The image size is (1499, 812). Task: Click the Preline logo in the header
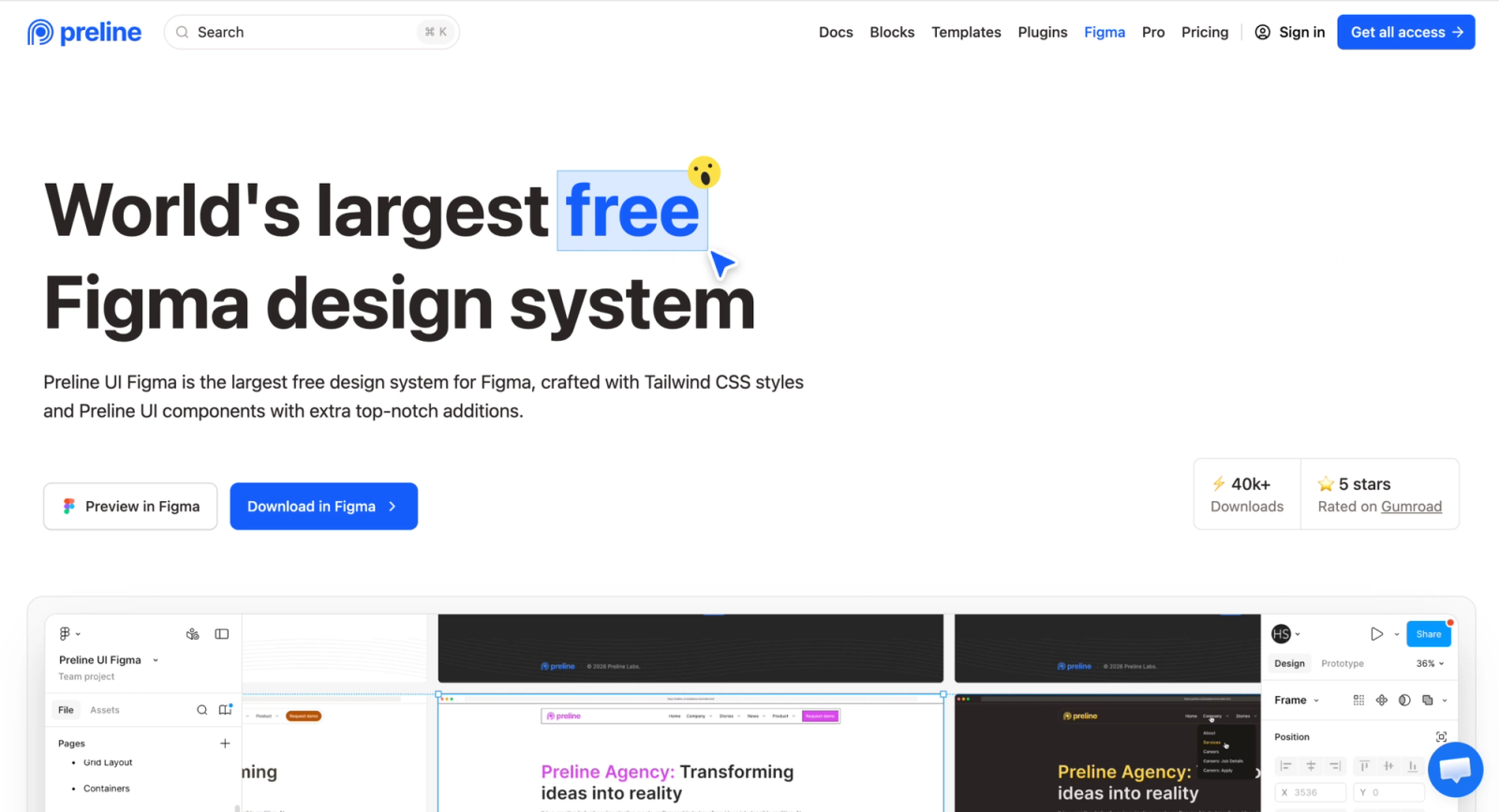(84, 33)
